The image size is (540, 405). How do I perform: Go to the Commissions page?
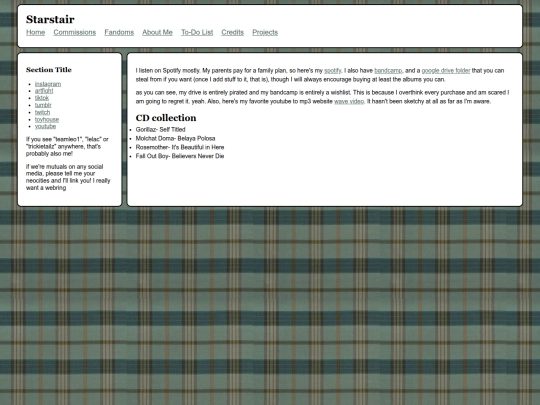[x=75, y=32]
